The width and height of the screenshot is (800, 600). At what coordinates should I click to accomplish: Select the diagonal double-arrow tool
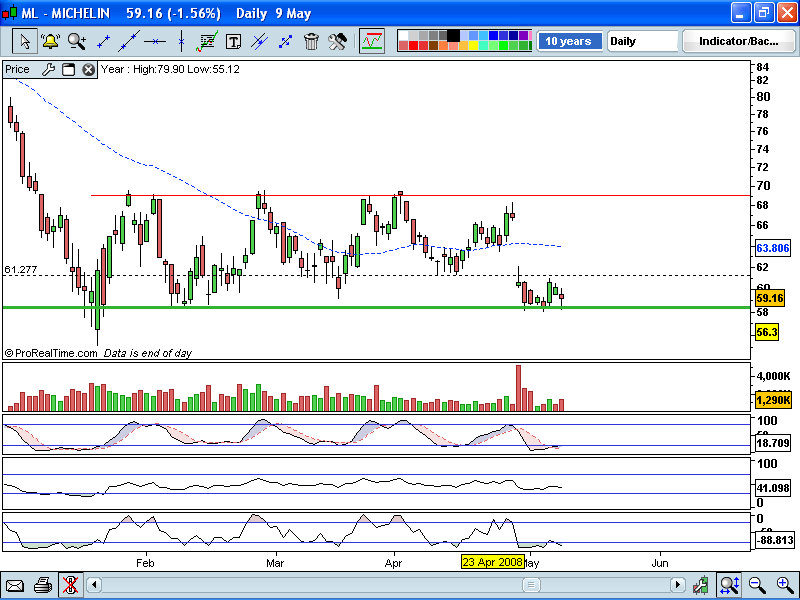point(285,42)
